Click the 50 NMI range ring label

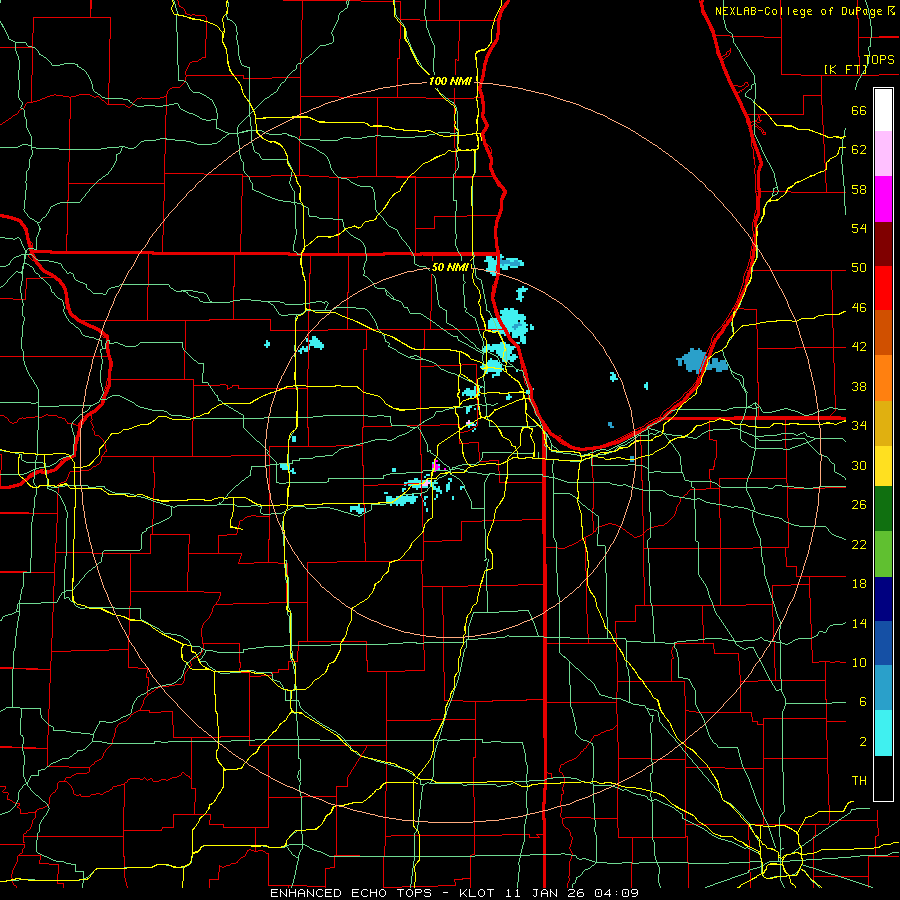point(449,267)
